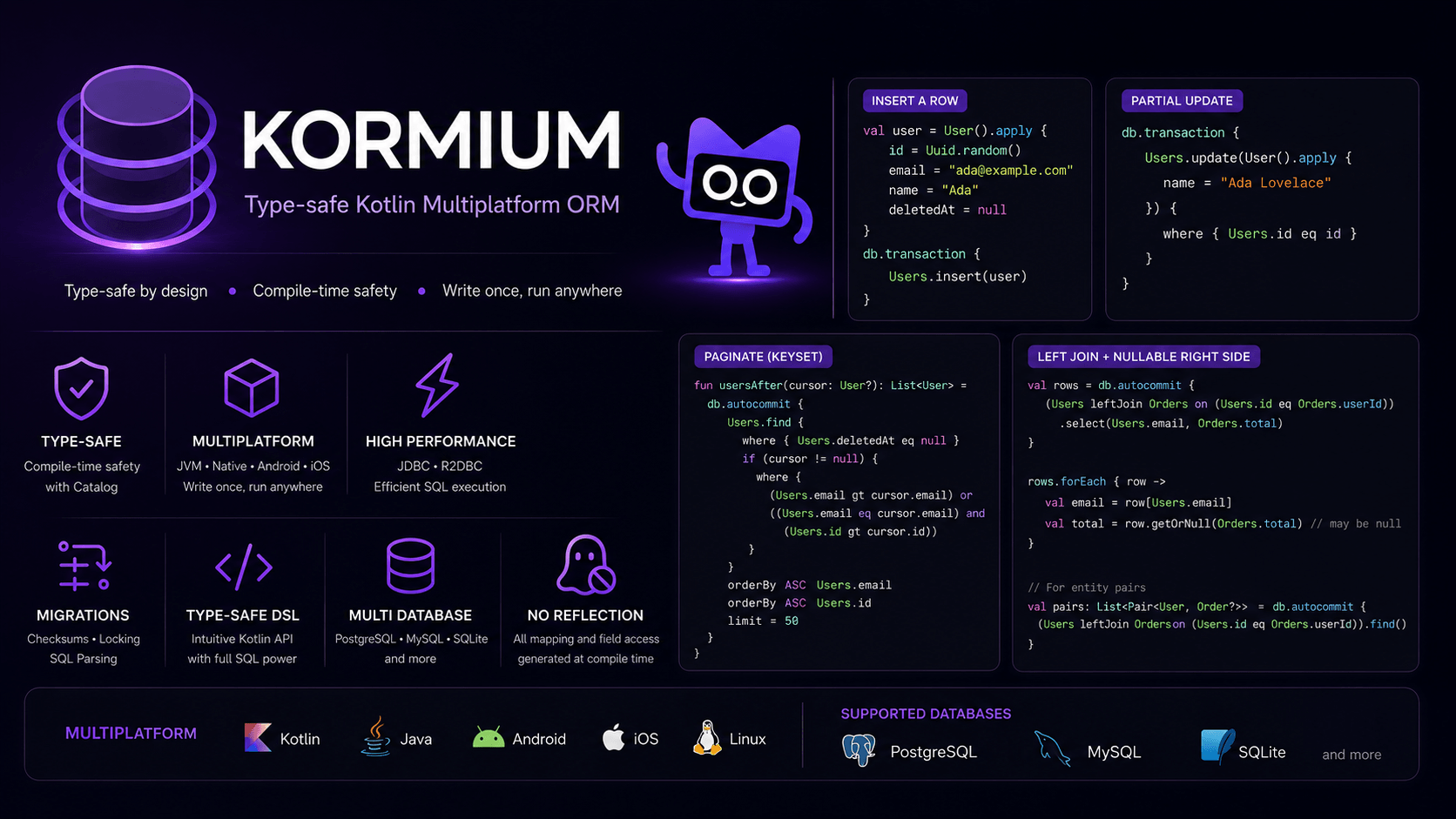Click the Type-Safe DSL code brackets icon

click(x=244, y=567)
